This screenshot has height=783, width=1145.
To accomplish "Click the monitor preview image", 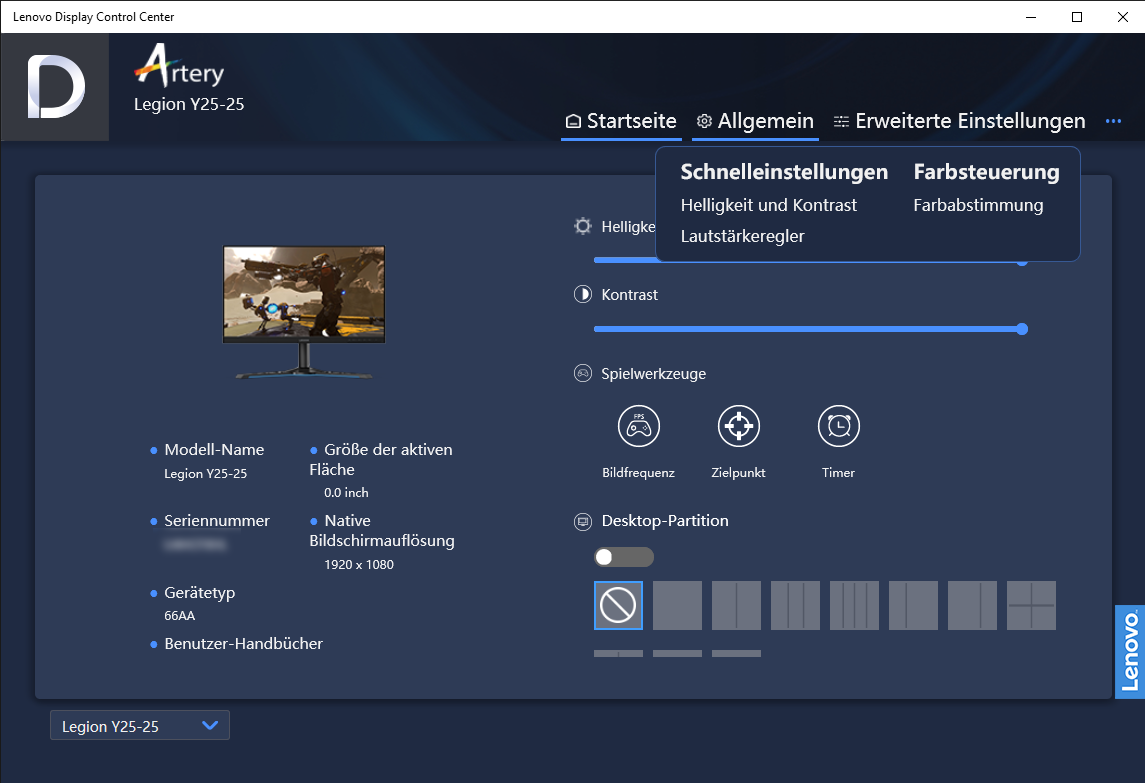I will click(304, 312).
